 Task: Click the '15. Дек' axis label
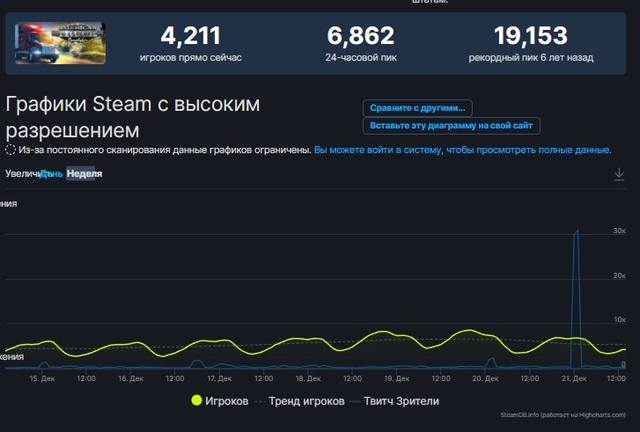click(42, 379)
